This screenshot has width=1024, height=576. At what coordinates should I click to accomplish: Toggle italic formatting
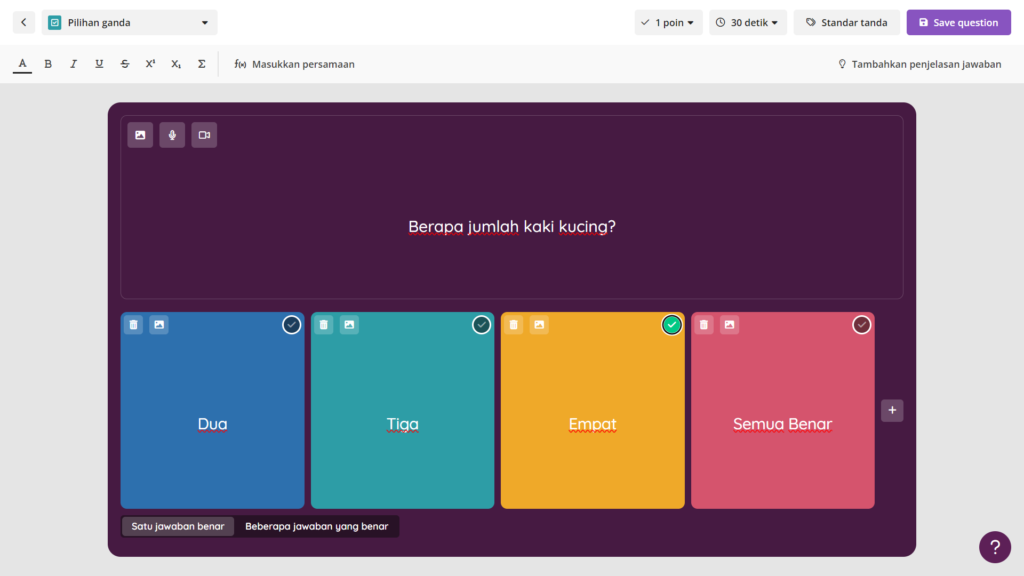pyautogui.click(x=73, y=64)
